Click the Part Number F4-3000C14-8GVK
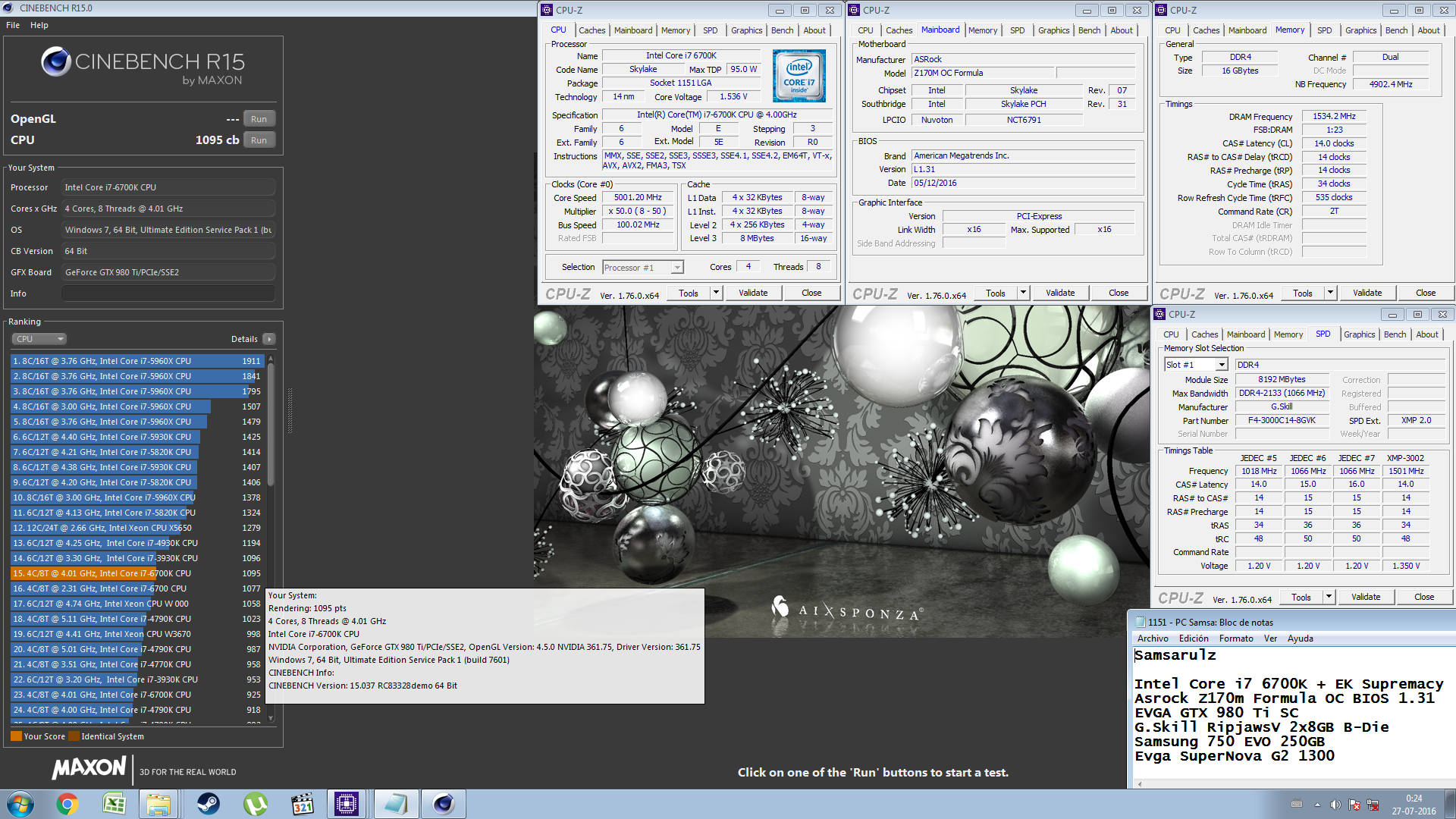Image resolution: width=1456 pixels, height=819 pixels. coord(1282,420)
